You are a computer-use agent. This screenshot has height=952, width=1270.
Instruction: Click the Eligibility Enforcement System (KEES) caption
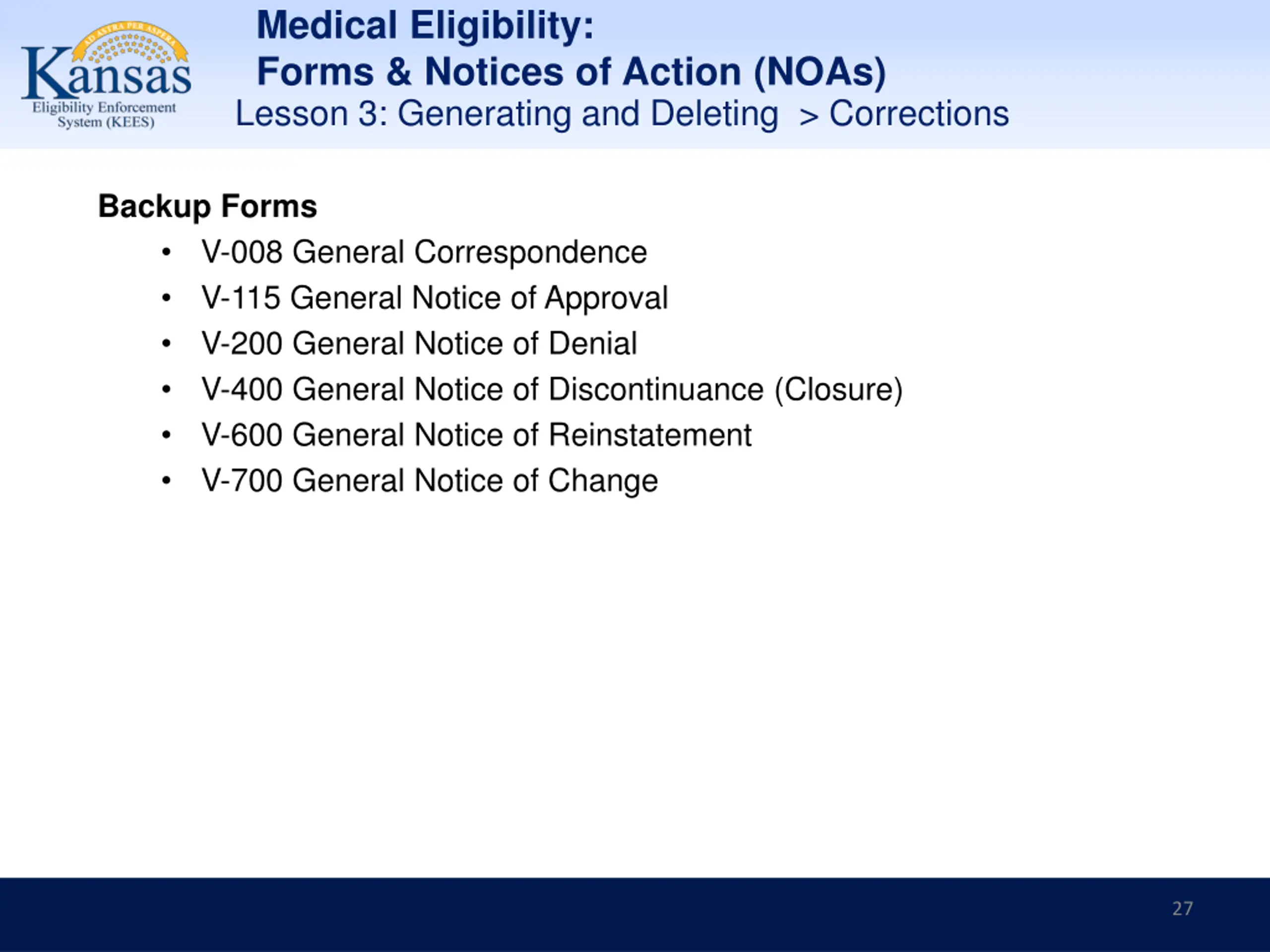click(105, 115)
